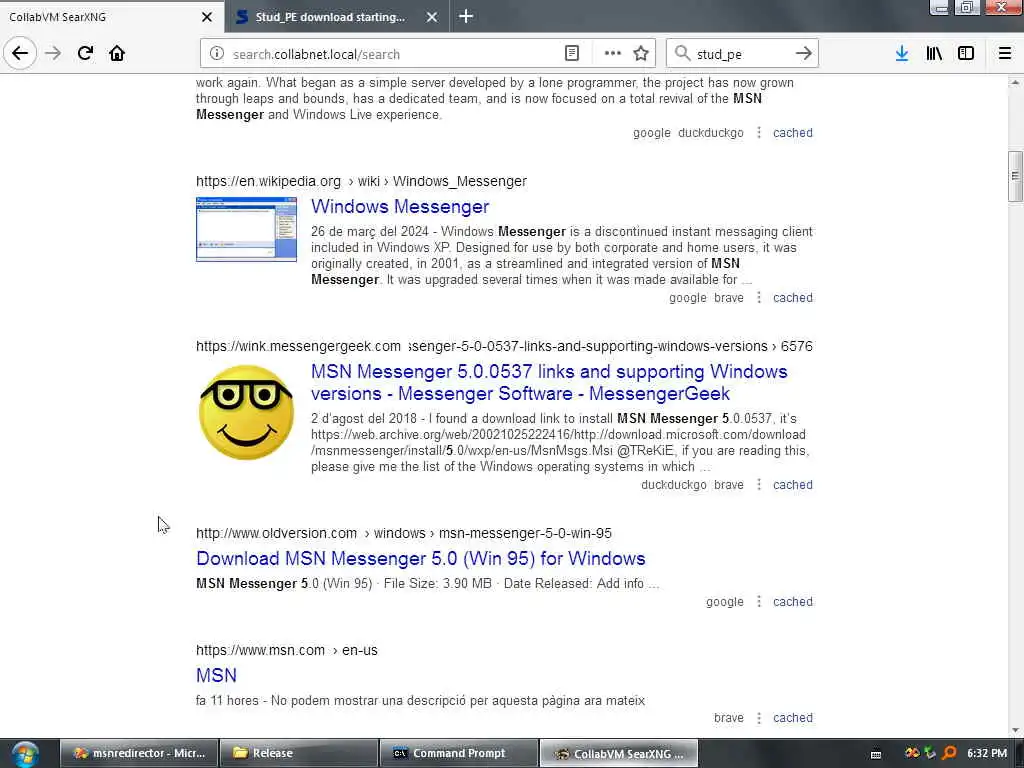Open cached version of Windows Messenger result
The image size is (1024, 768).
pos(793,298)
